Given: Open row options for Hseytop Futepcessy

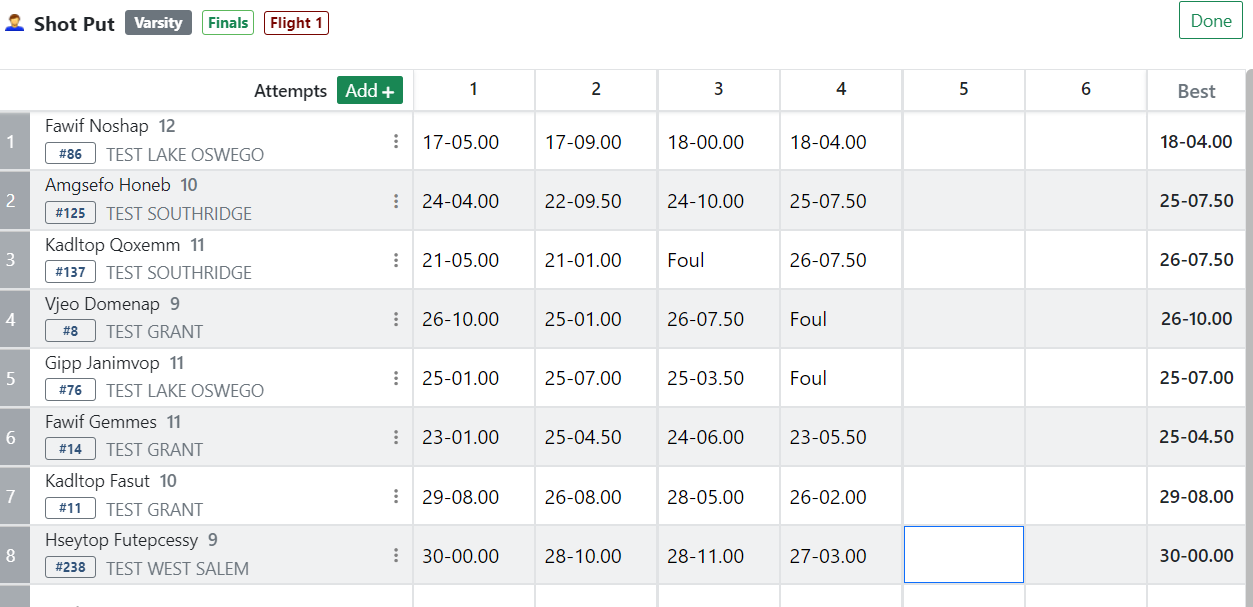Looking at the screenshot, I should click(396, 555).
